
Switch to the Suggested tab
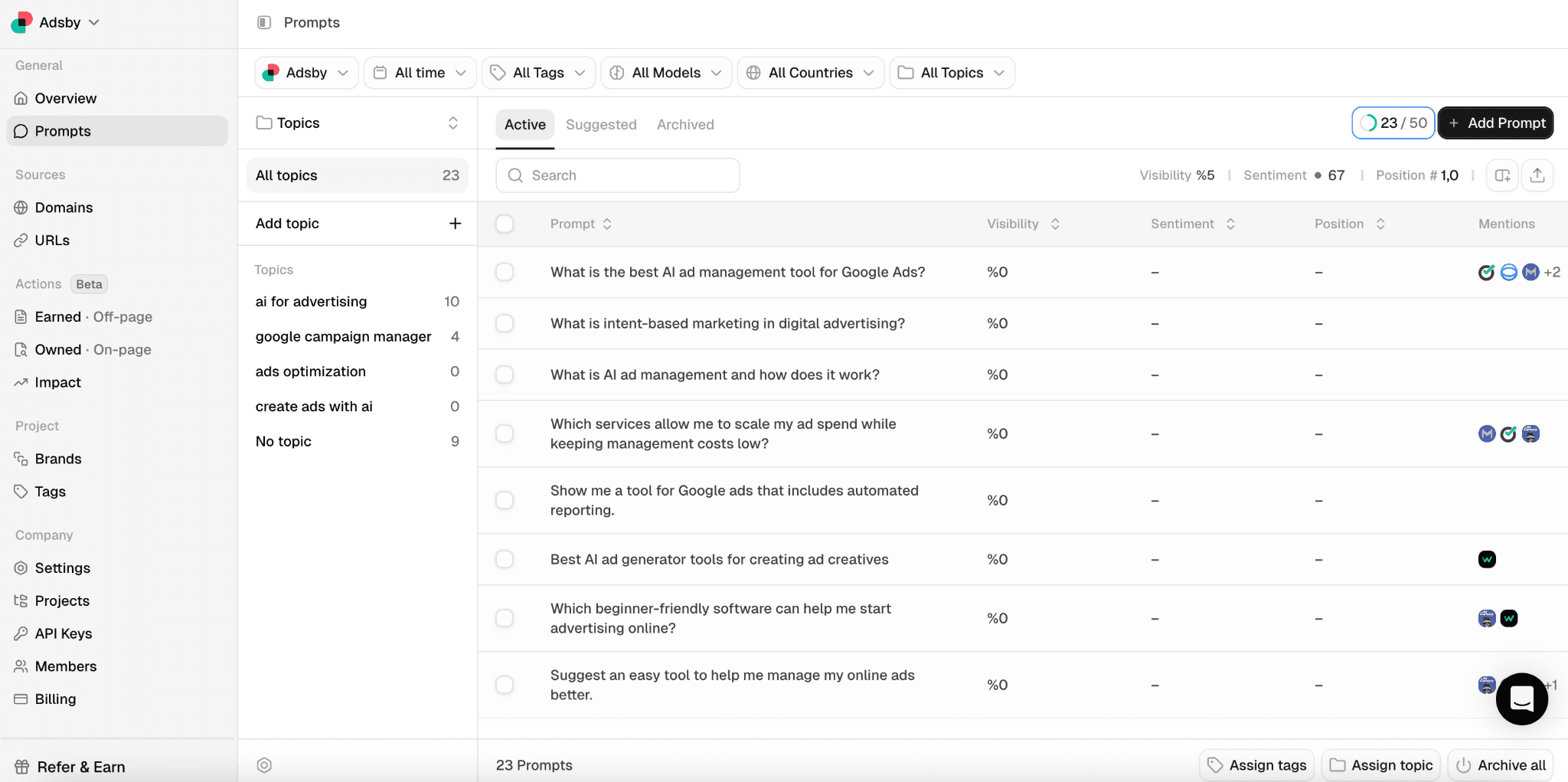[601, 124]
